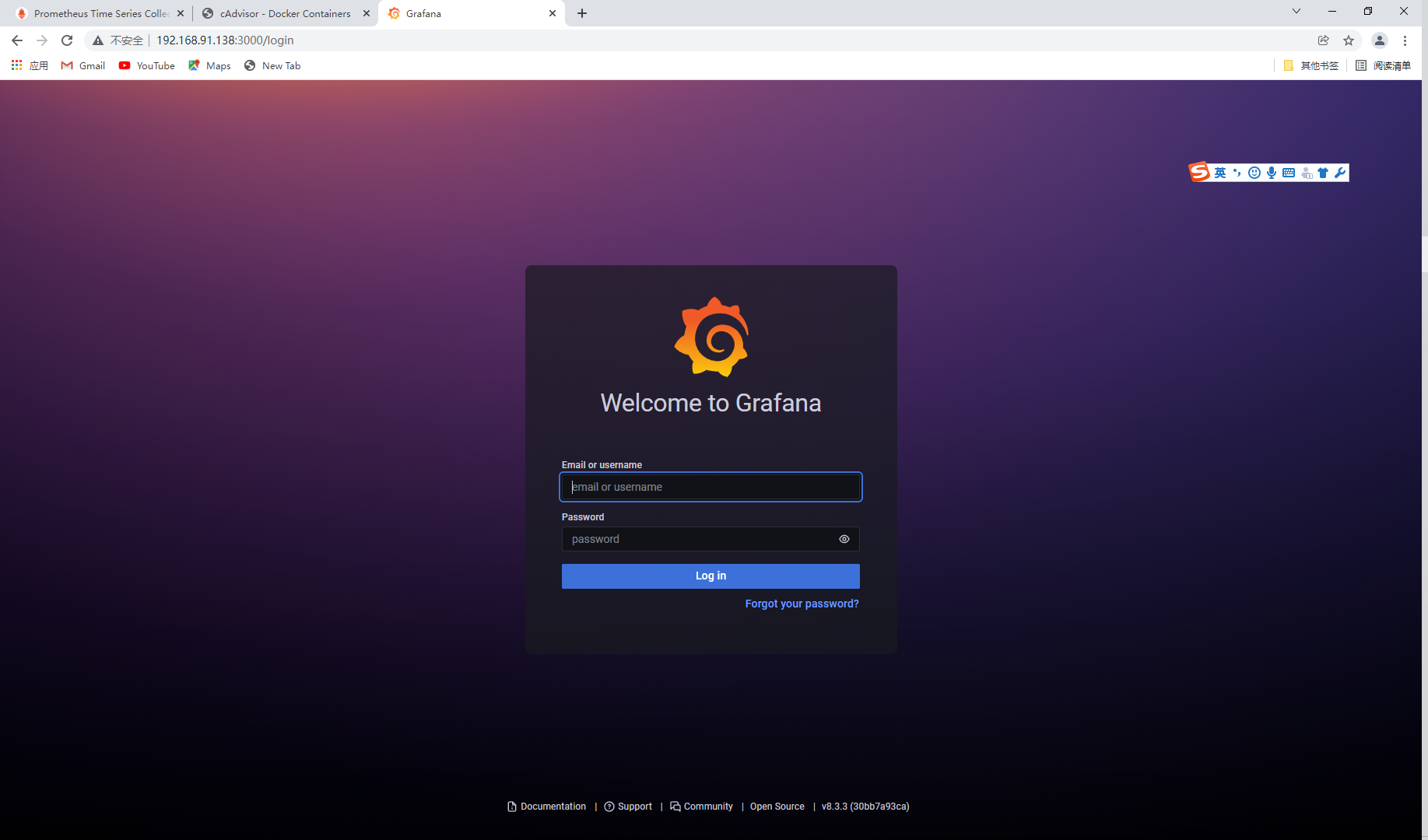Focus the Email or username field
The image size is (1428, 840).
710,487
